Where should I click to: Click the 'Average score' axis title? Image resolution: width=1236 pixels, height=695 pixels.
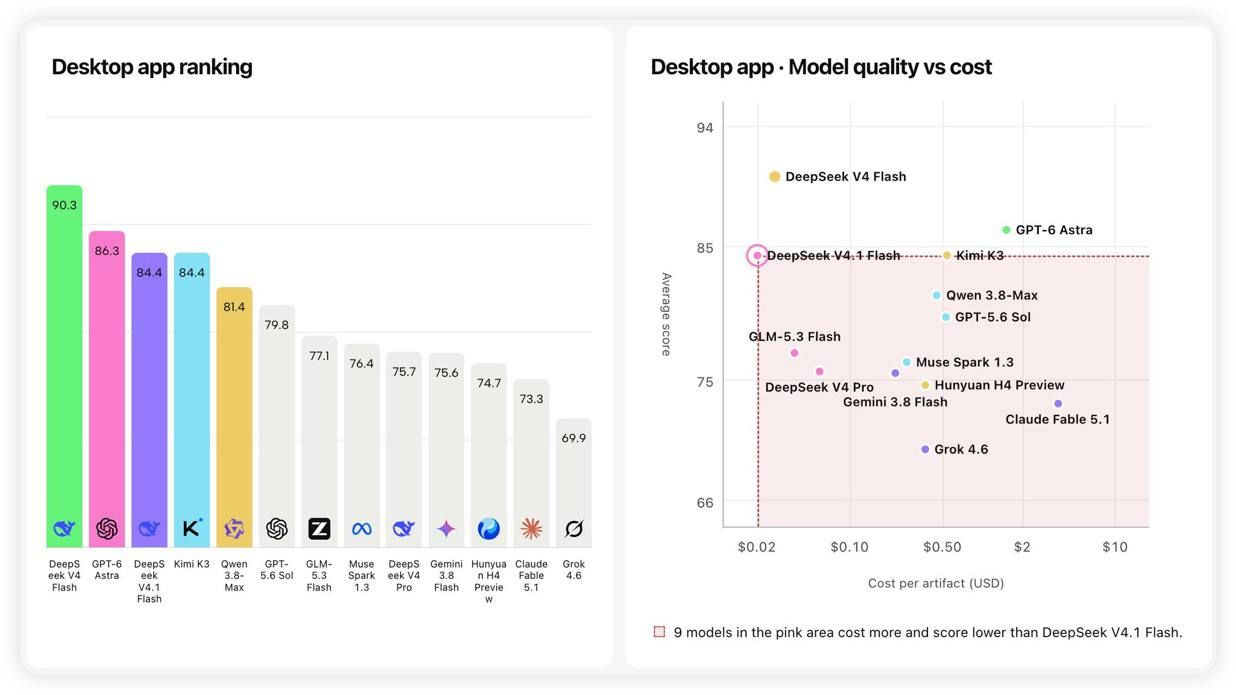[x=666, y=314]
